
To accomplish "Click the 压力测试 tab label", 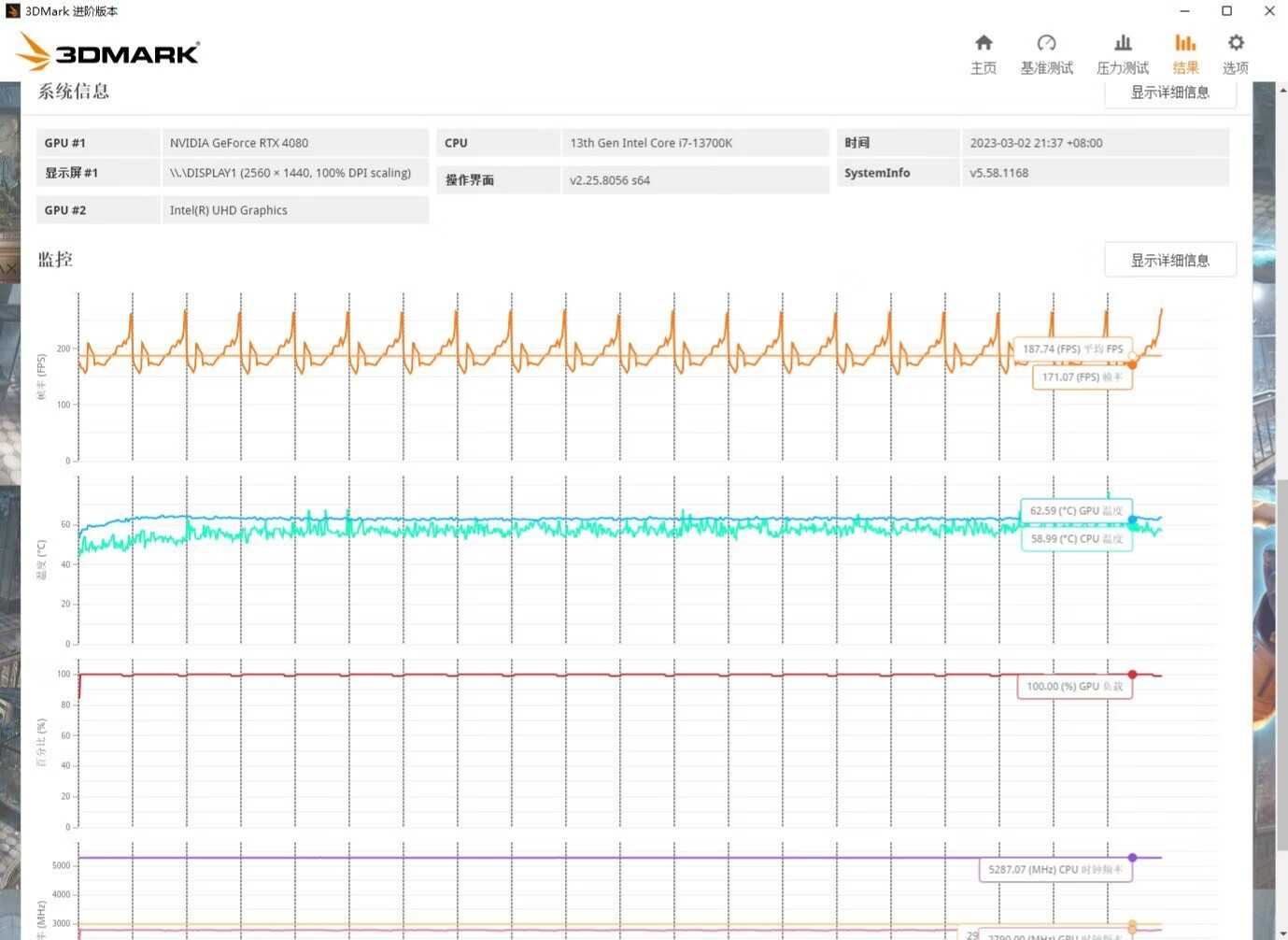I will (1123, 68).
